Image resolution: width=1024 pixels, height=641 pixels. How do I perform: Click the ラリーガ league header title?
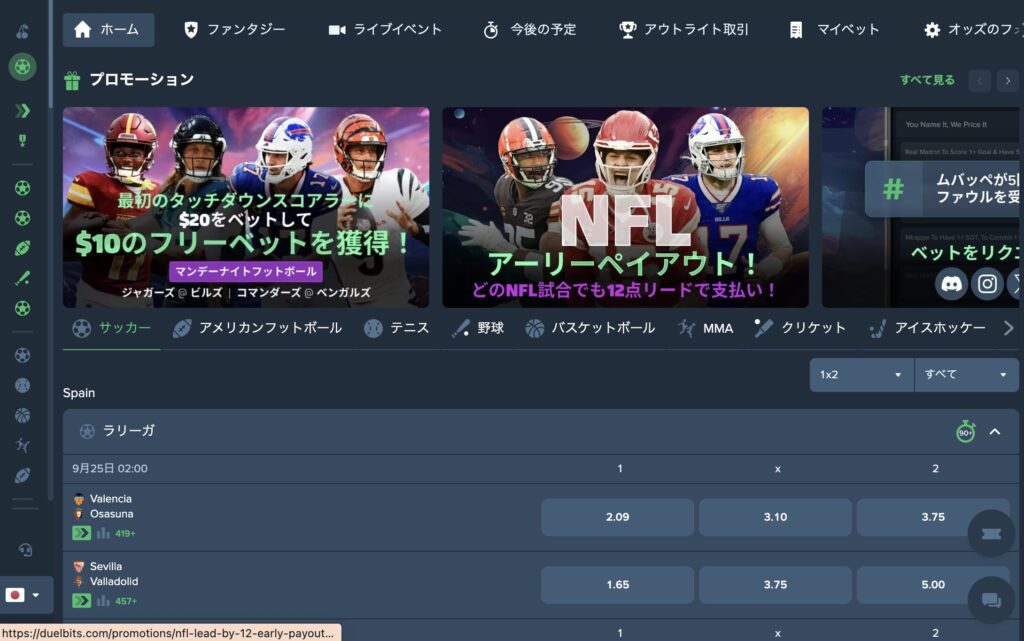click(129, 431)
